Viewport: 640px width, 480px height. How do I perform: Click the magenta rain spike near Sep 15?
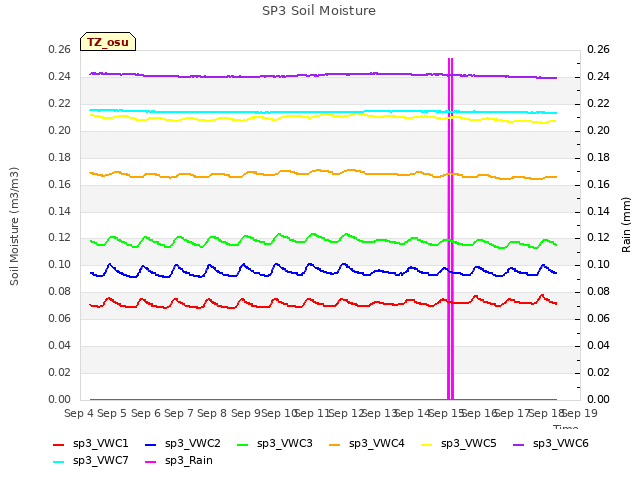pyautogui.click(x=450, y=229)
